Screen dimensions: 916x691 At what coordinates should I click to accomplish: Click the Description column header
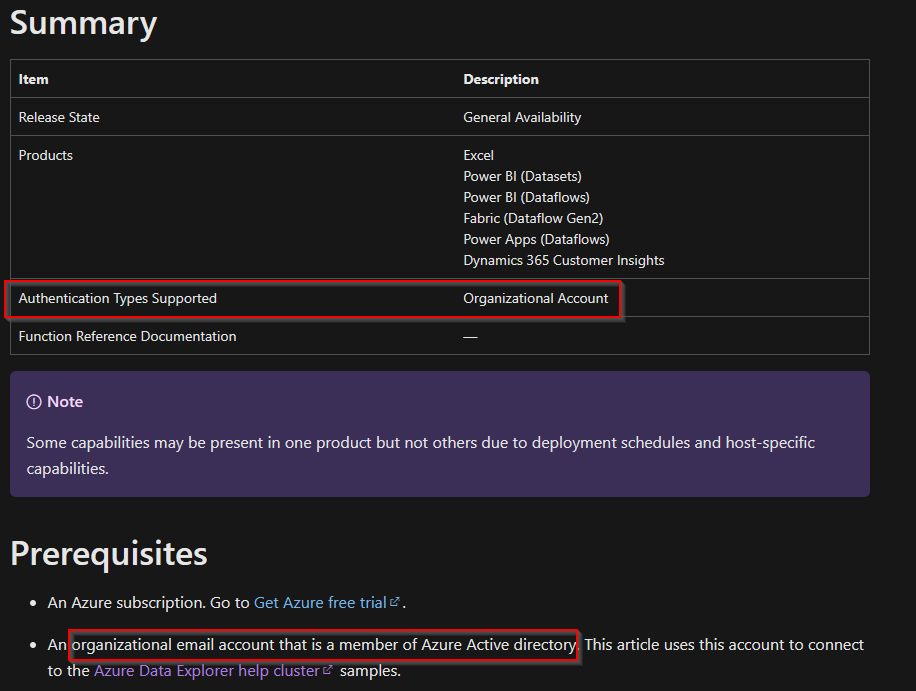(501, 79)
